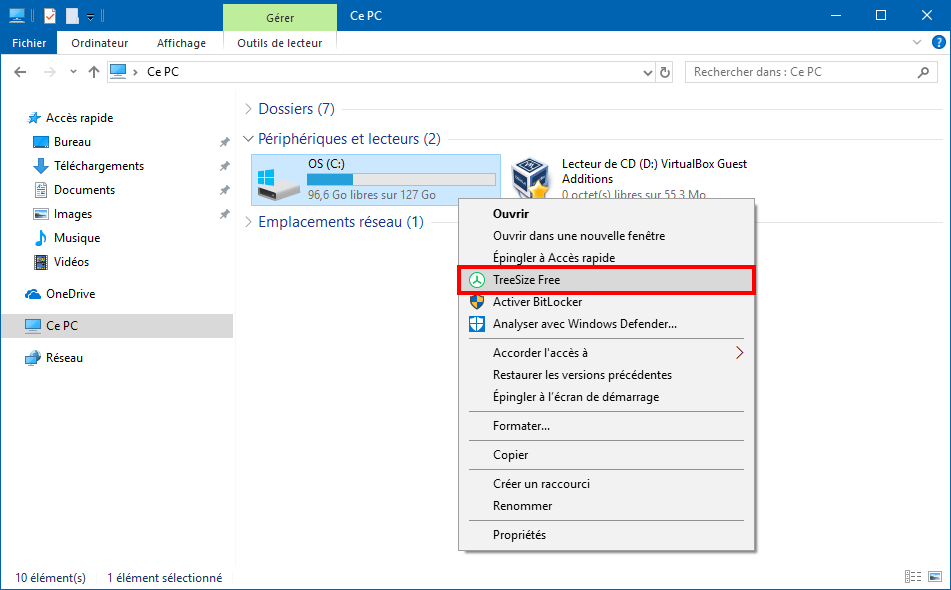The image size is (951, 590).
Task: Open the recent locations dropdown arrow
Action: (x=73, y=72)
